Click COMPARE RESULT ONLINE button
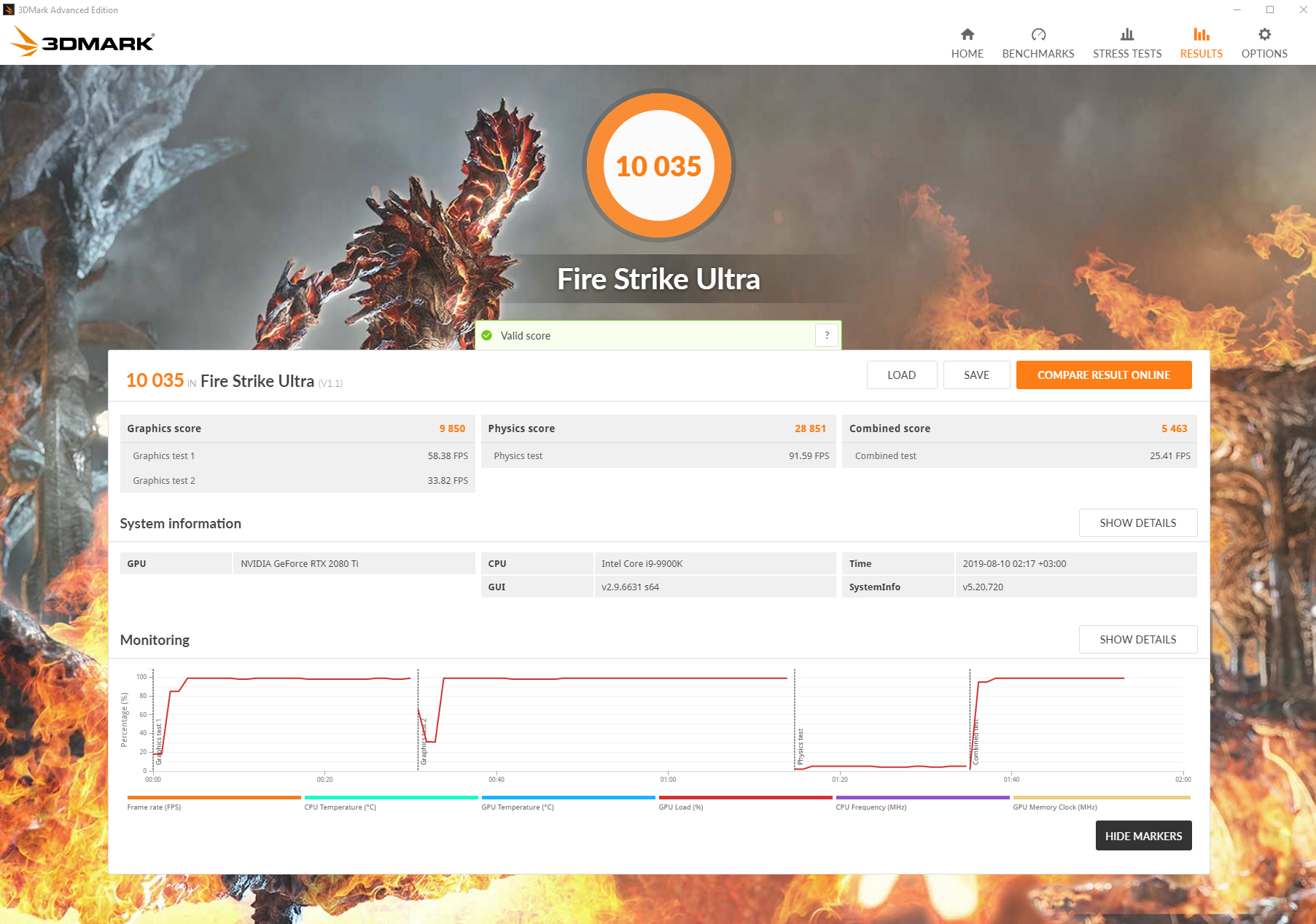1316x924 pixels. coord(1104,375)
